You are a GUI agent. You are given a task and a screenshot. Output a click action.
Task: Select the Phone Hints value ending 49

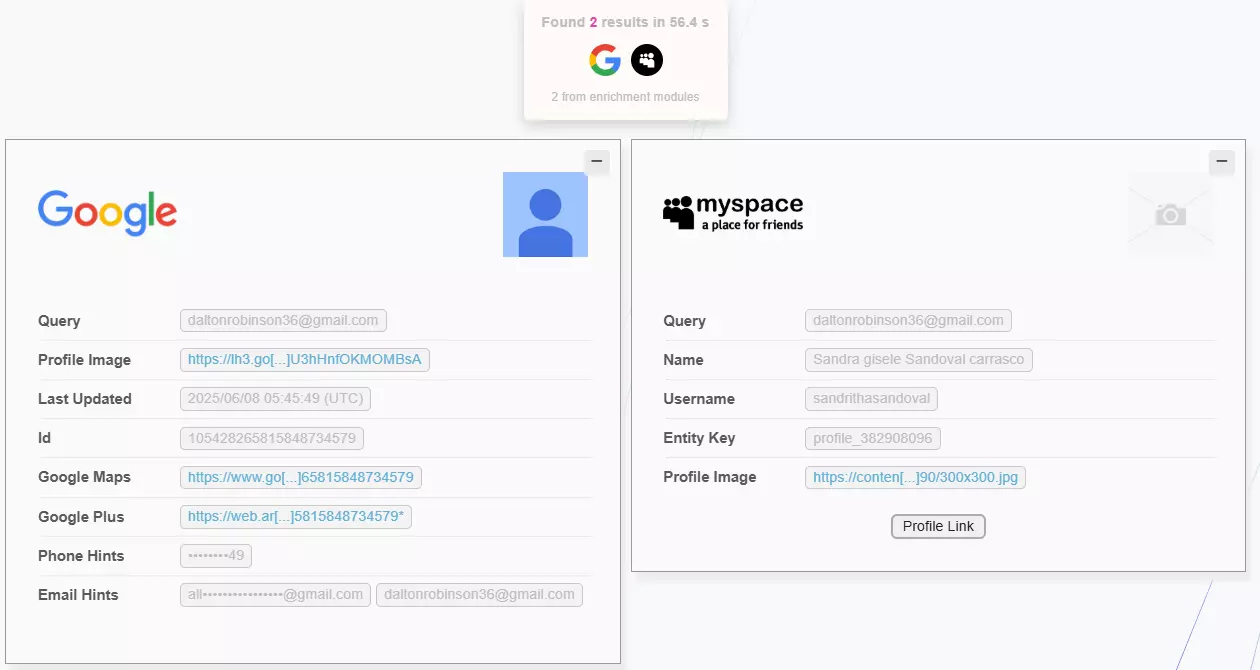click(216, 556)
